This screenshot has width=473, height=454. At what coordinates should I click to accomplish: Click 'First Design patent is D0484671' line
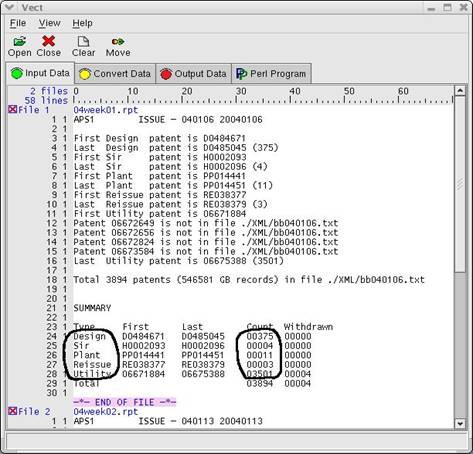160,138
